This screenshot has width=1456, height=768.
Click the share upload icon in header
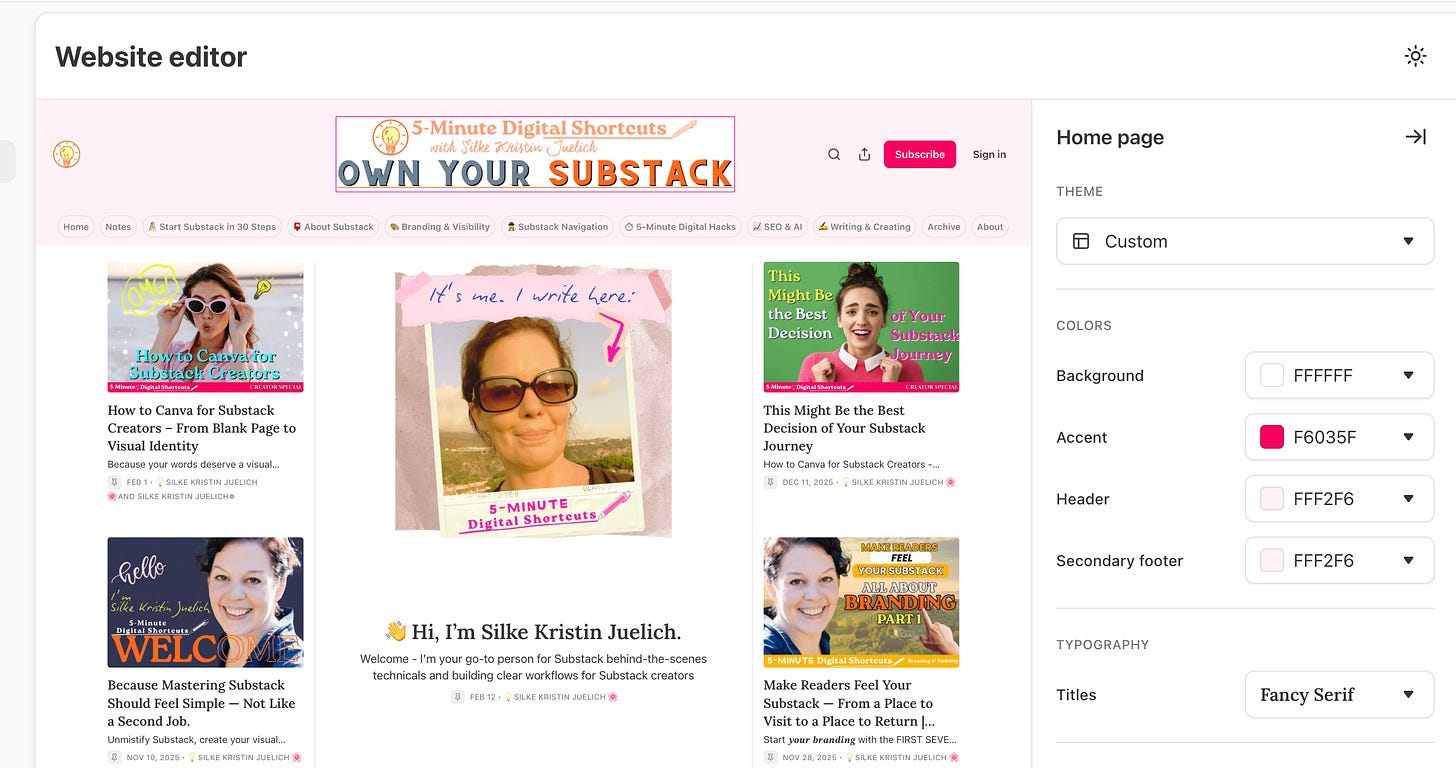click(x=864, y=154)
